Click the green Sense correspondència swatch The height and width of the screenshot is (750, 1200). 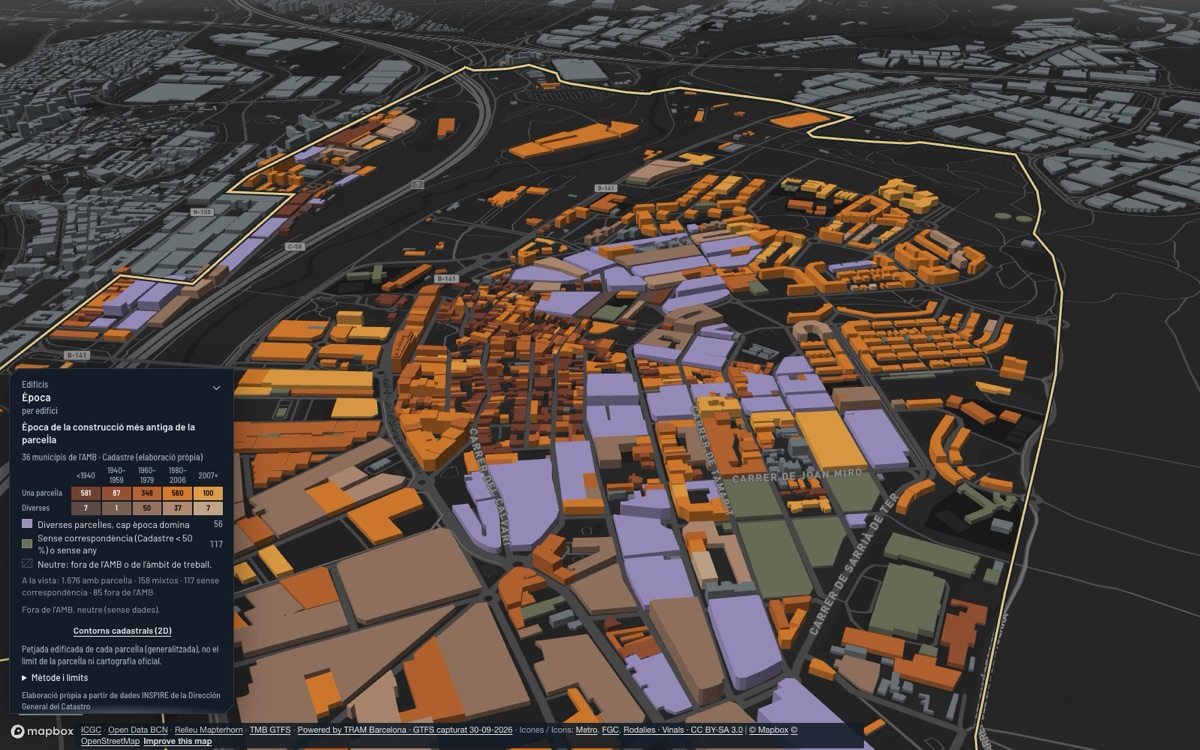[27, 544]
